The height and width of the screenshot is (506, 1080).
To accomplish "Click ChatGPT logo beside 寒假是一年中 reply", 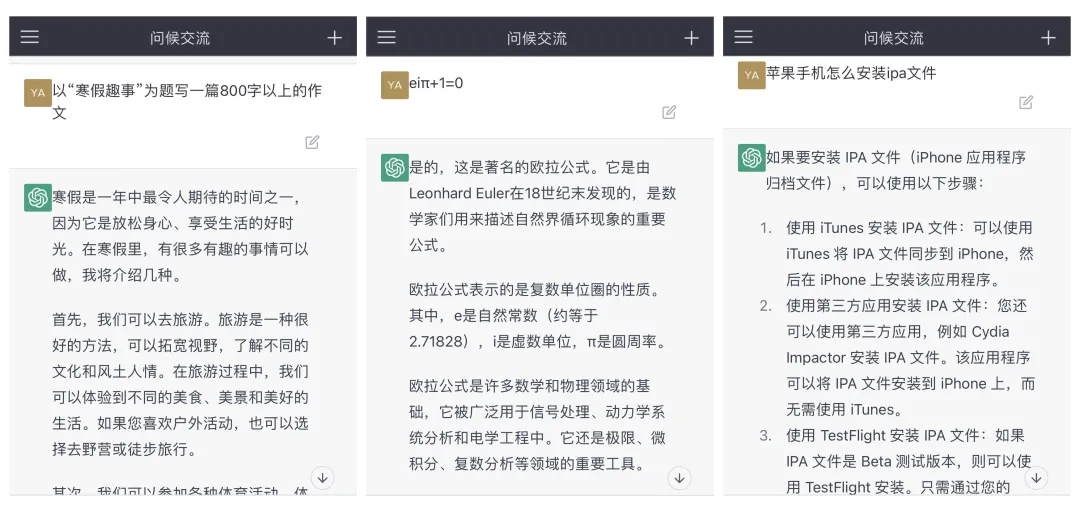I will (38, 197).
